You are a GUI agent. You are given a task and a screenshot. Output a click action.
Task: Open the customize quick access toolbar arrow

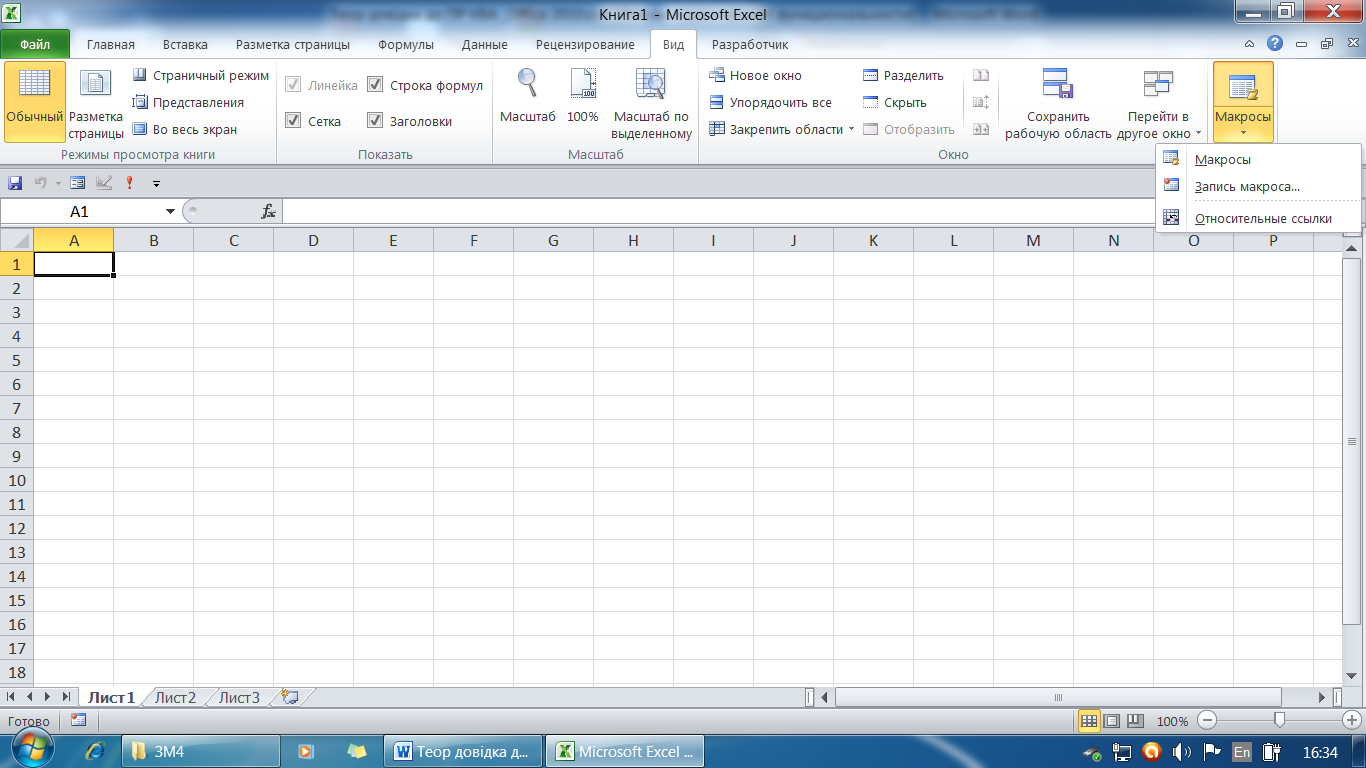coord(156,184)
